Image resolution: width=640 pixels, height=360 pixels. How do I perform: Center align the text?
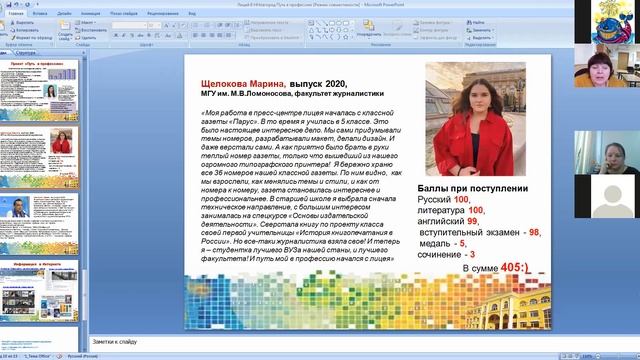tap(204, 36)
